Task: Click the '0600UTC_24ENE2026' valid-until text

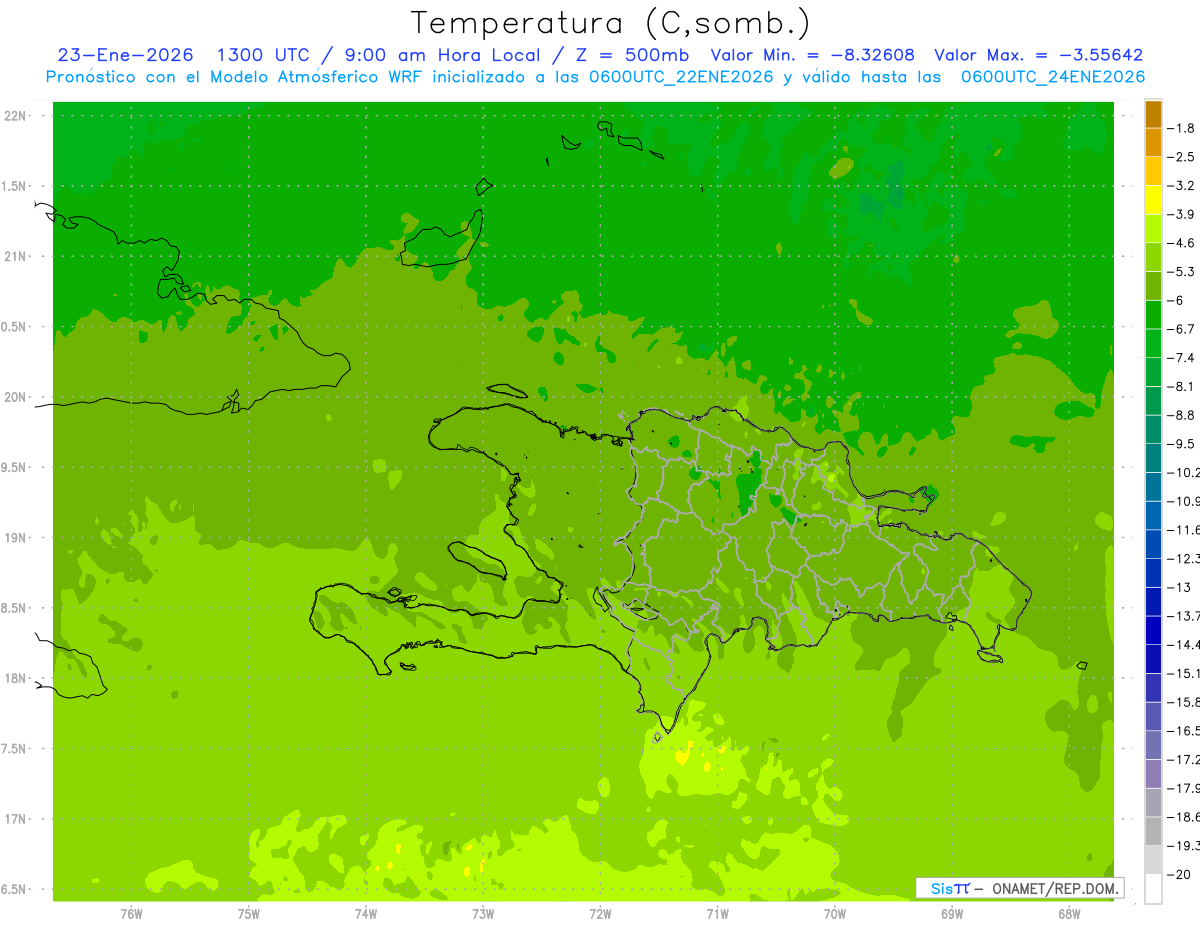Action: pyautogui.click(x=1053, y=77)
